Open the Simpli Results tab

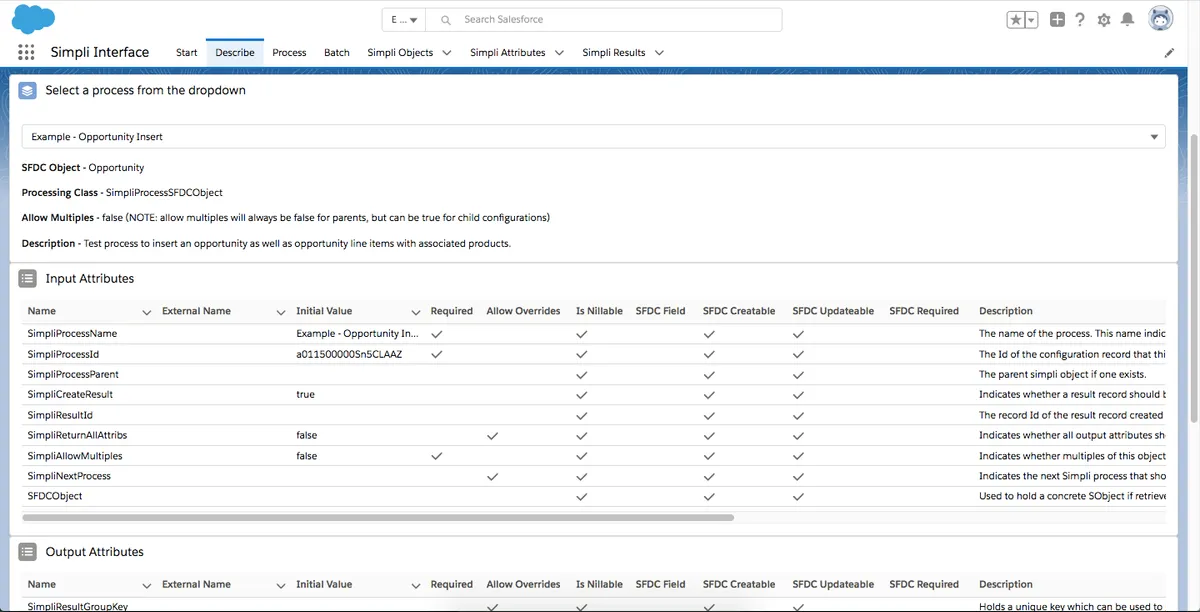[614, 53]
